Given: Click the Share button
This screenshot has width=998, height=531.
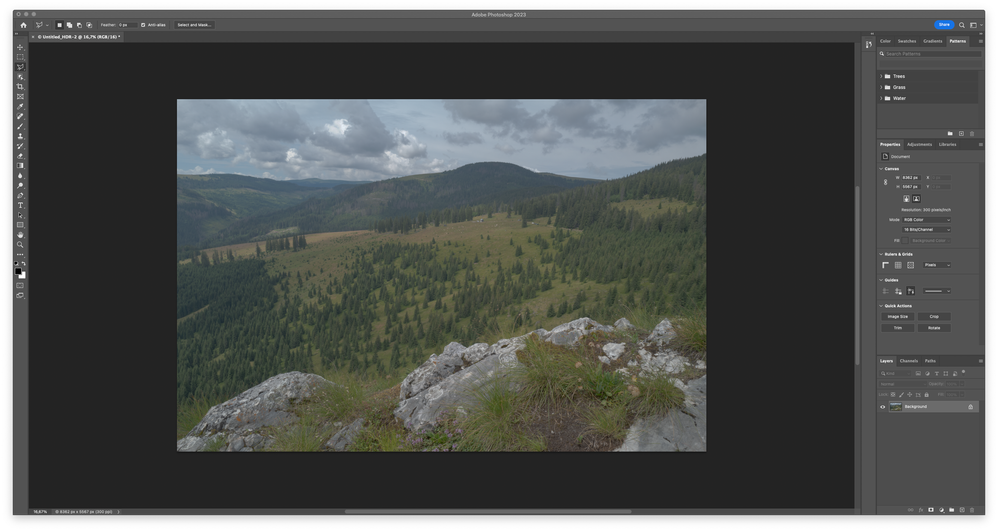Looking at the screenshot, I should coord(944,25).
